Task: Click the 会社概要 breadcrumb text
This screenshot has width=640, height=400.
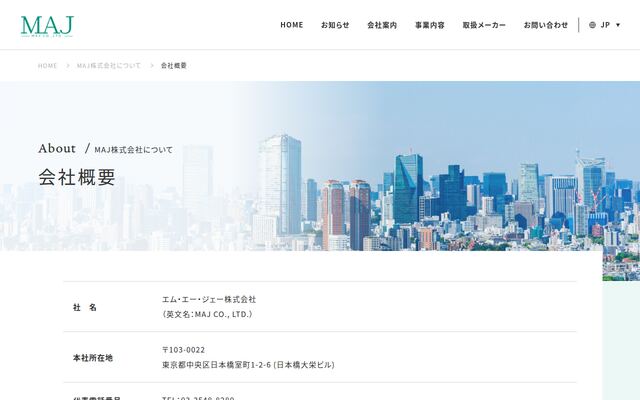Action: click(x=173, y=65)
